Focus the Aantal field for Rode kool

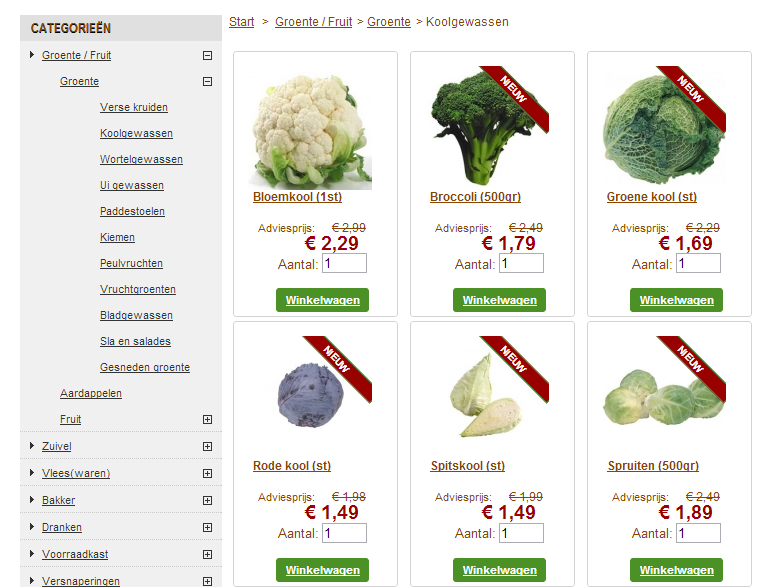[x=344, y=533]
